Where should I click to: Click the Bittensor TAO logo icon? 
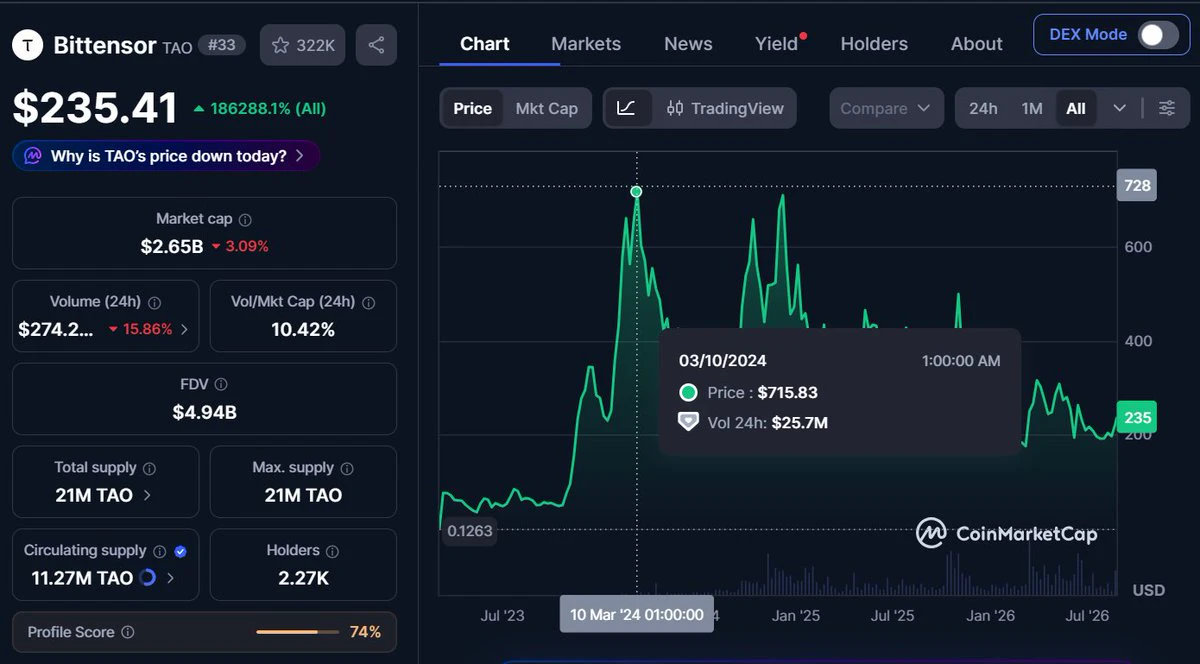pos(27,45)
